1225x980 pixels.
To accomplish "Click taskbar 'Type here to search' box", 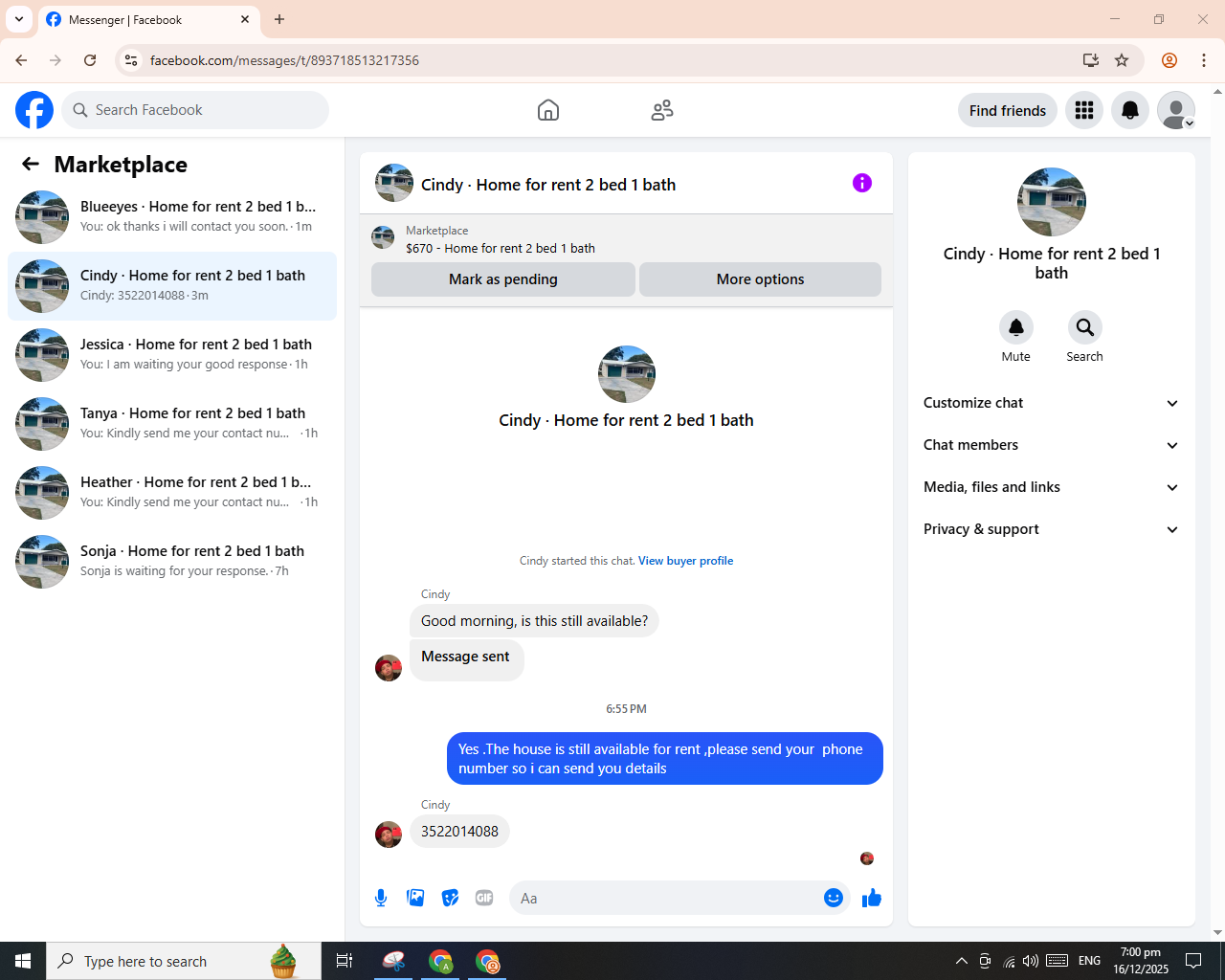I will tap(184, 961).
